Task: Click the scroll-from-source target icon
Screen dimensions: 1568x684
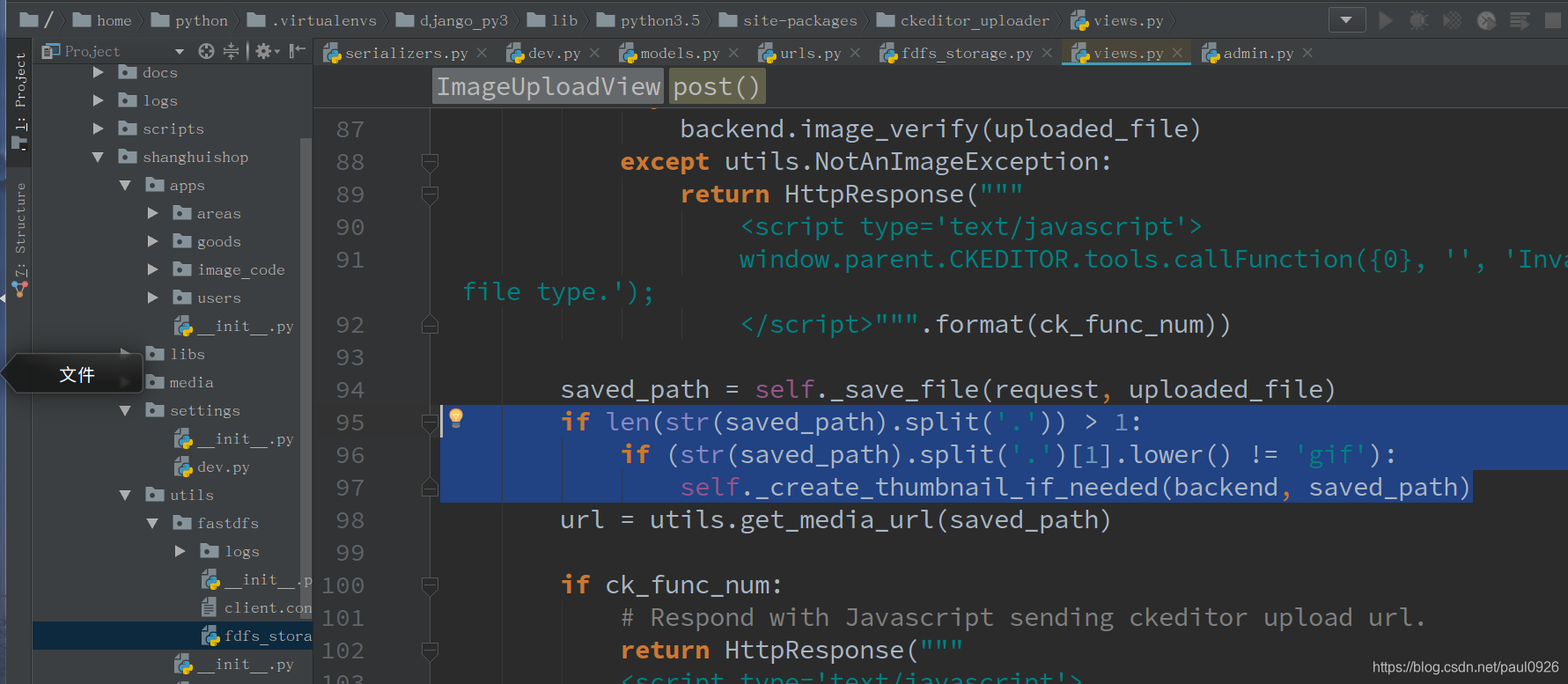Action: (x=206, y=51)
